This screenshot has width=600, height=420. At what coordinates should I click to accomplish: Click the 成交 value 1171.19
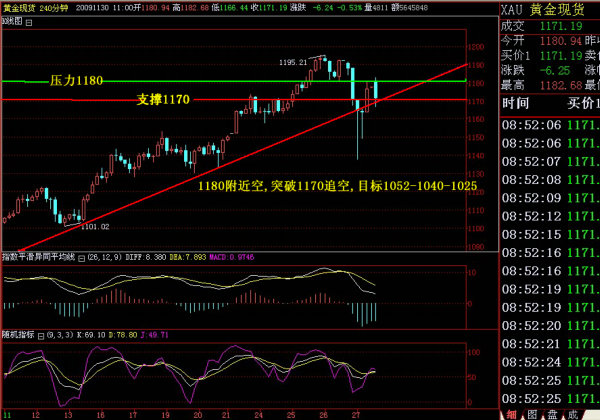[x=561, y=26]
